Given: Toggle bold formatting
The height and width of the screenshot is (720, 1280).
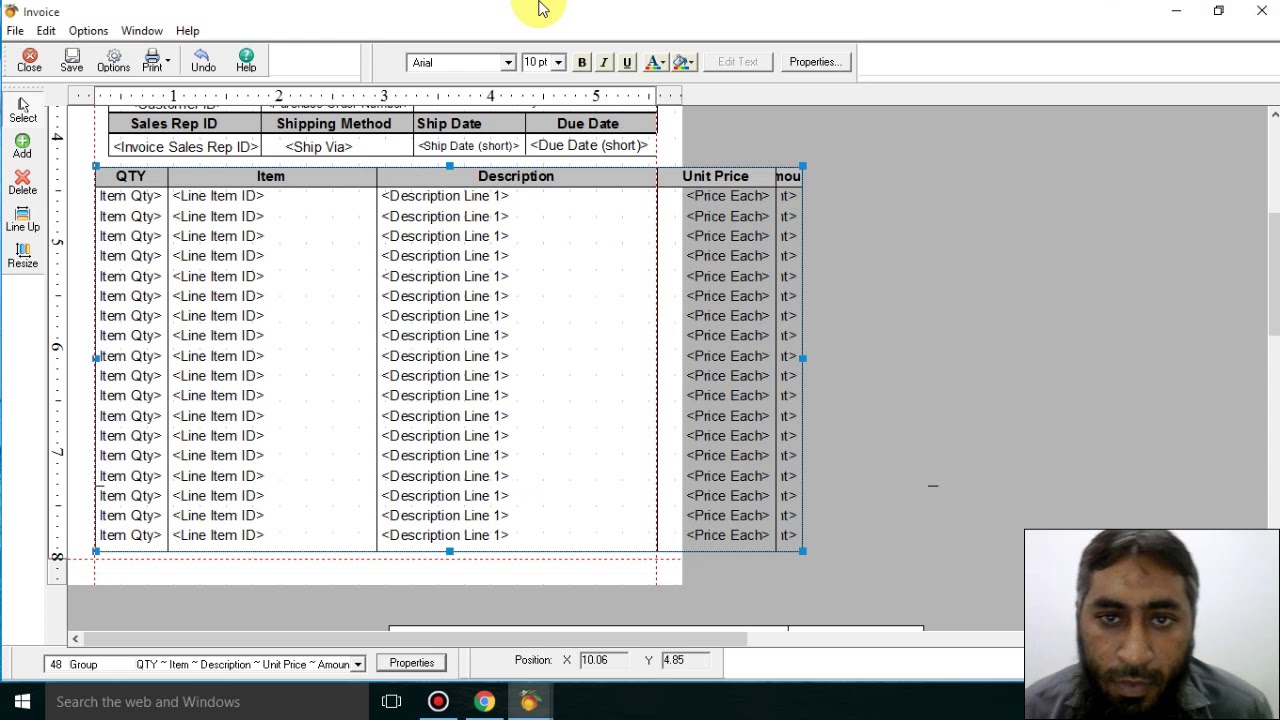Looking at the screenshot, I should point(581,62).
